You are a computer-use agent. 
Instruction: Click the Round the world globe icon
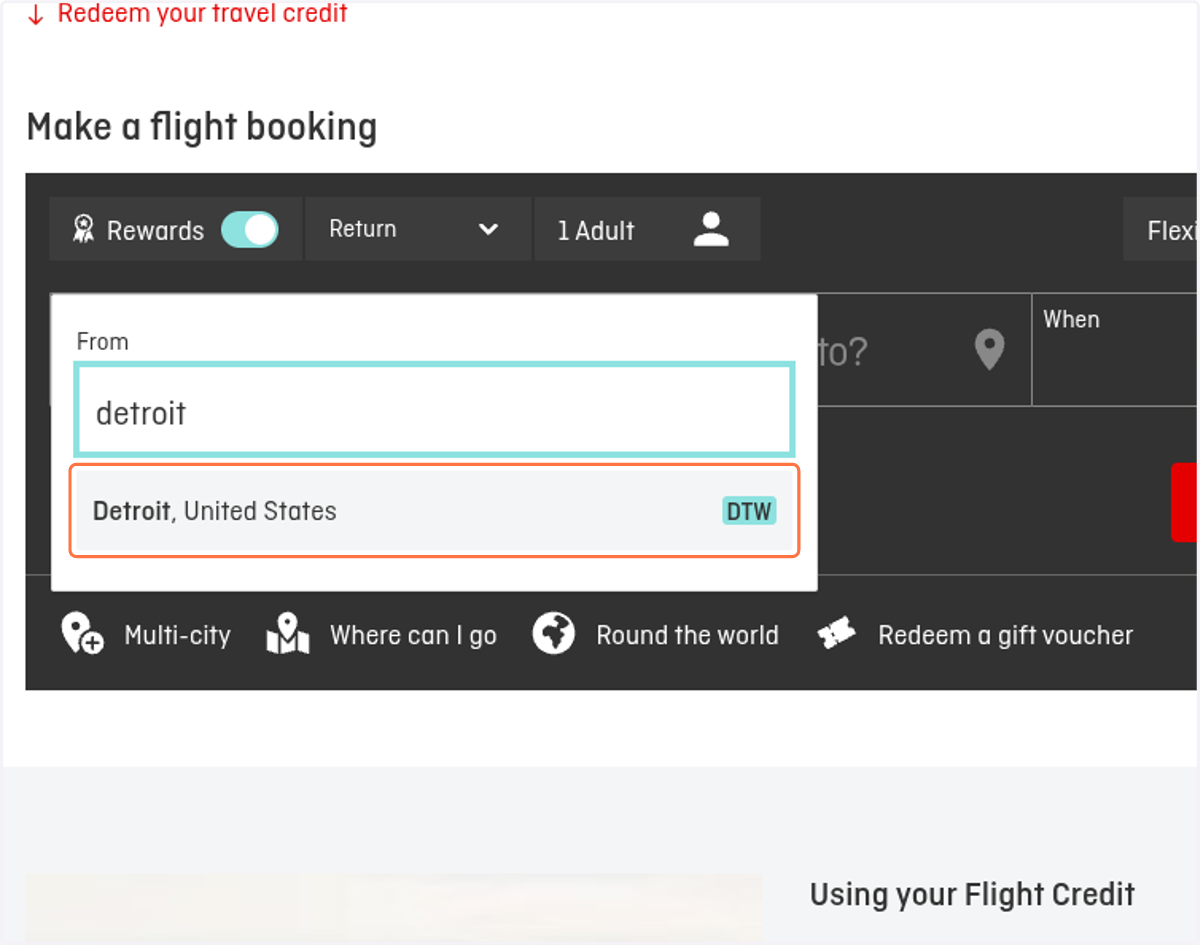click(x=553, y=634)
